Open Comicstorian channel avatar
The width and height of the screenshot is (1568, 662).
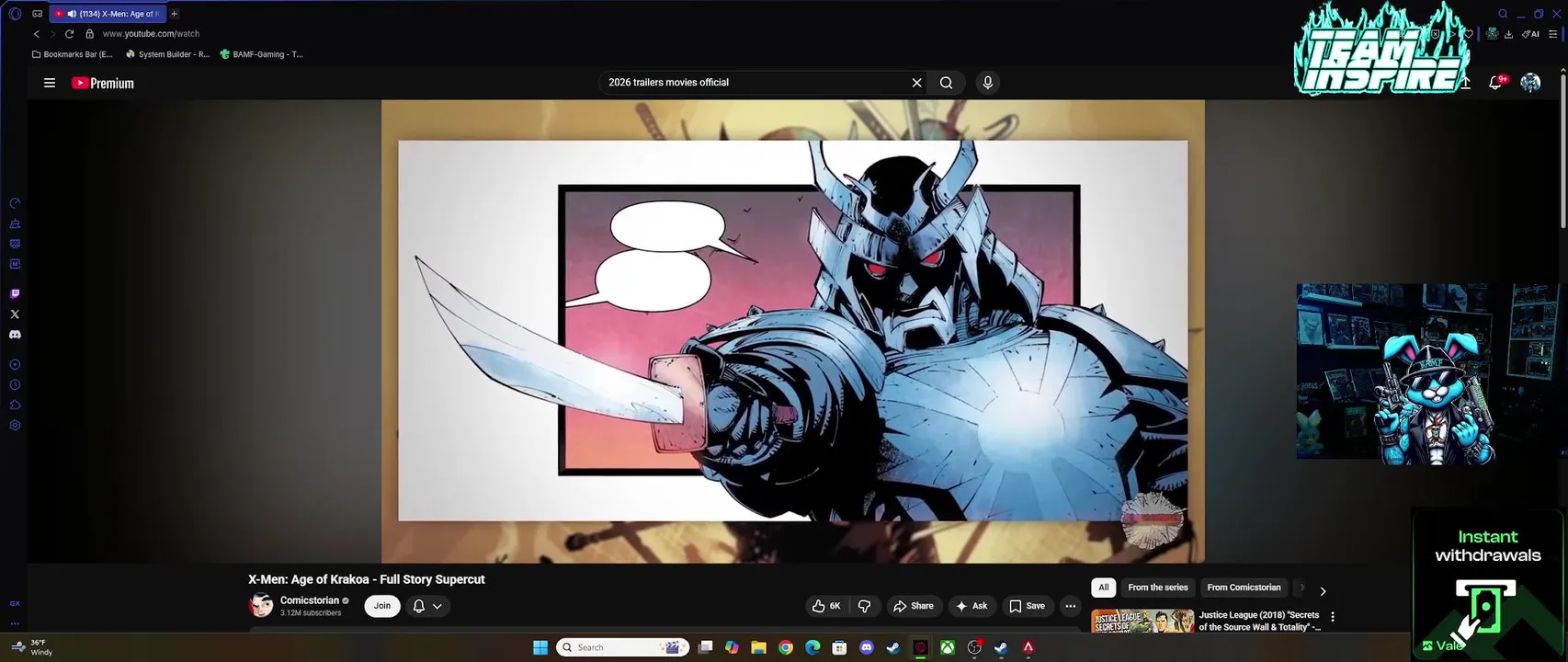pos(261,605)
